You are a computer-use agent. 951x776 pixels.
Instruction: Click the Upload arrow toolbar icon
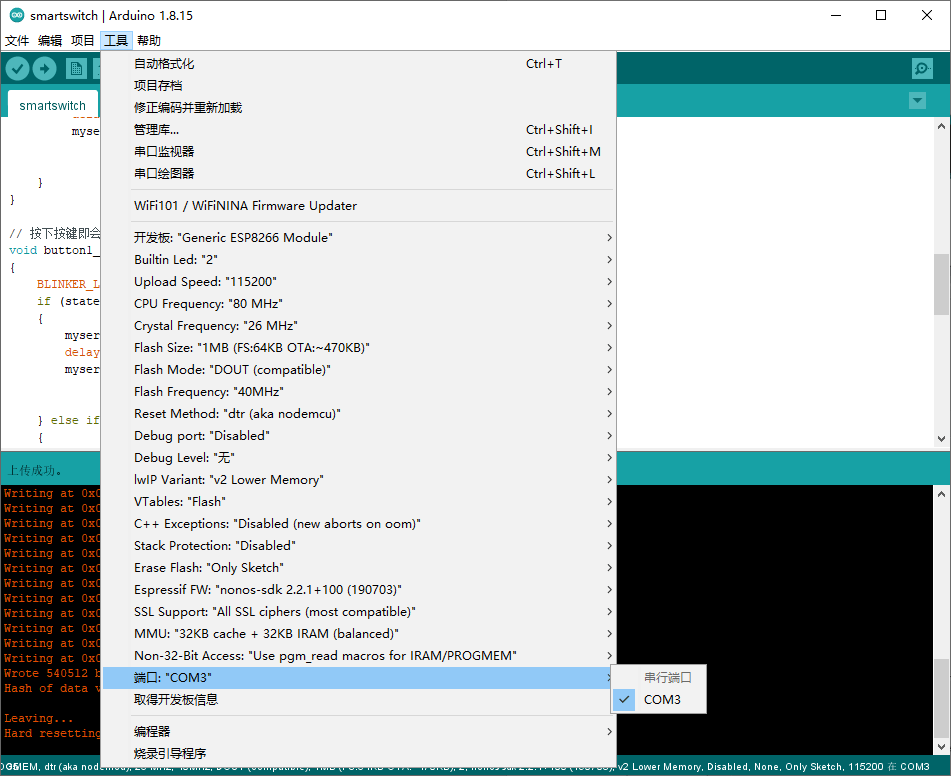tap(44, 69)
